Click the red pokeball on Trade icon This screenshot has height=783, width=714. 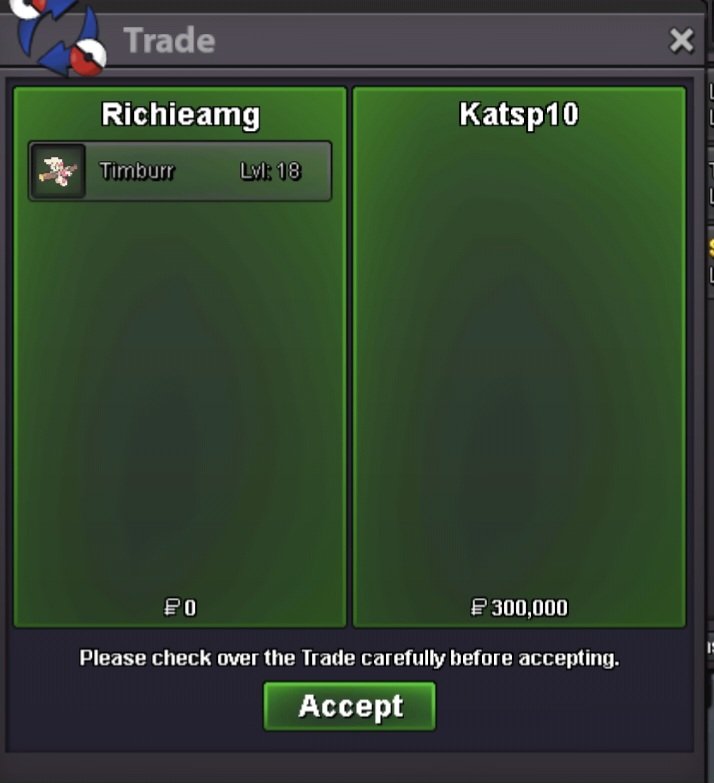tap(88, 56)
